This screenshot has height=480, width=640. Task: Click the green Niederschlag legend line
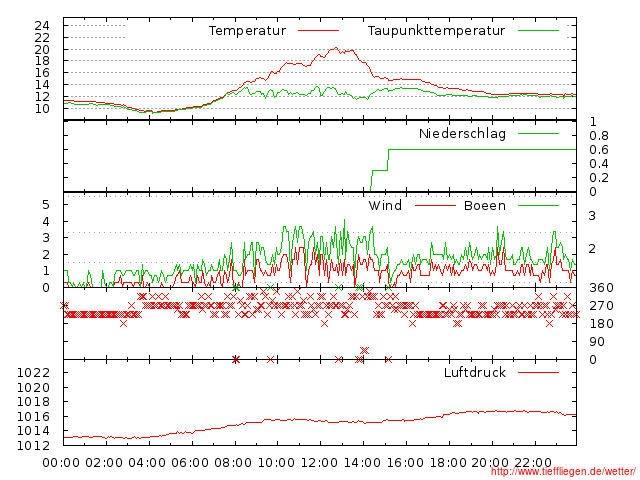(538, 133)
